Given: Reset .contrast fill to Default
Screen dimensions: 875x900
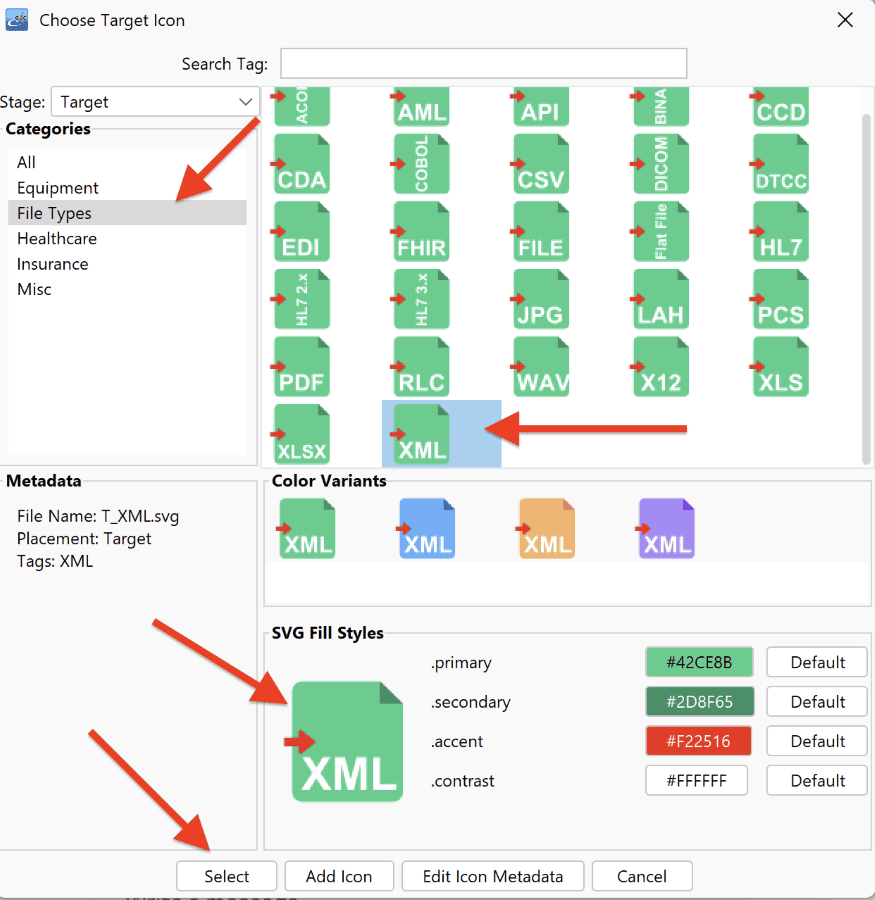Looking at the screenshot, I should point(817,781).
